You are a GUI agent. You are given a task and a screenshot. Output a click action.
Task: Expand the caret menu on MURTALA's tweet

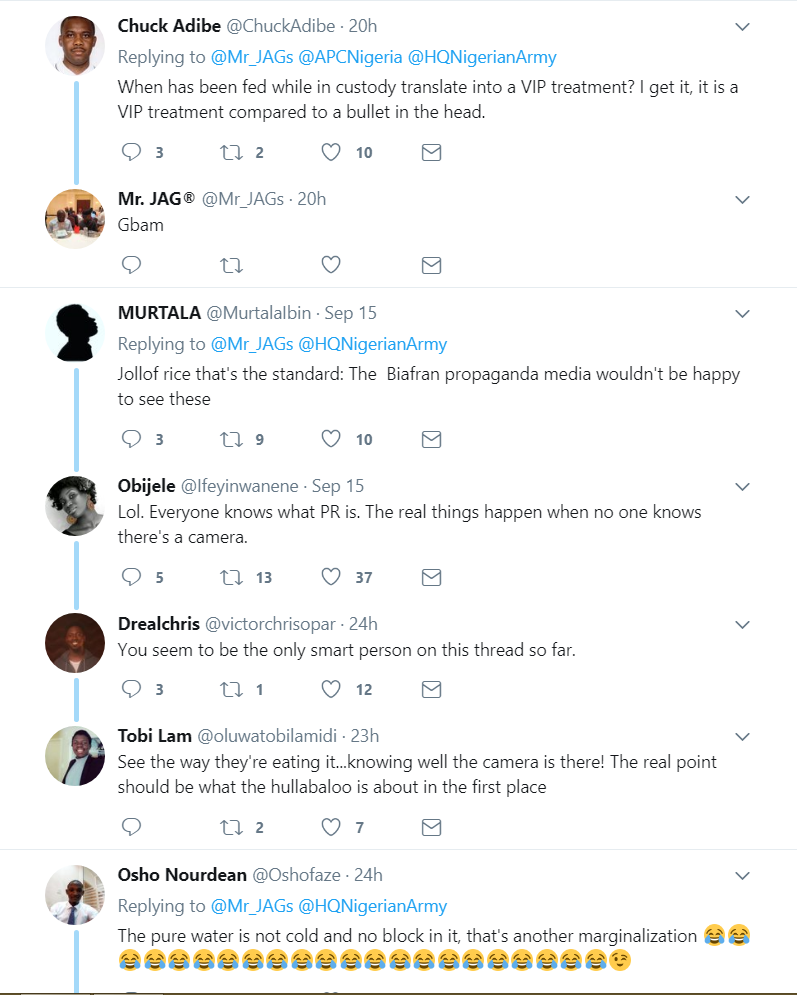click(x=742, y=314)
